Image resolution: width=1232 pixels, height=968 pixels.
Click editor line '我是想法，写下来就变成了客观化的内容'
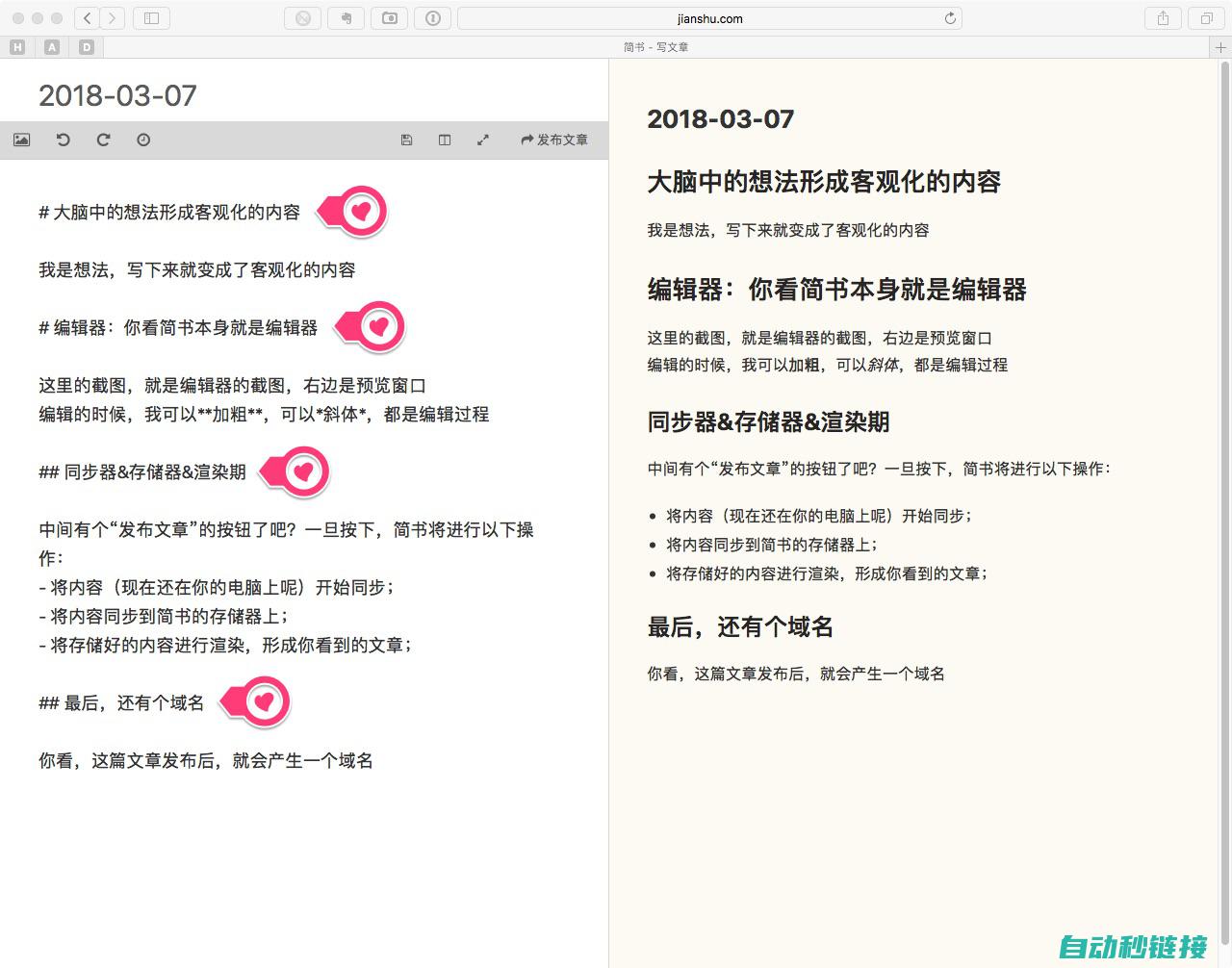coord(197,270)
